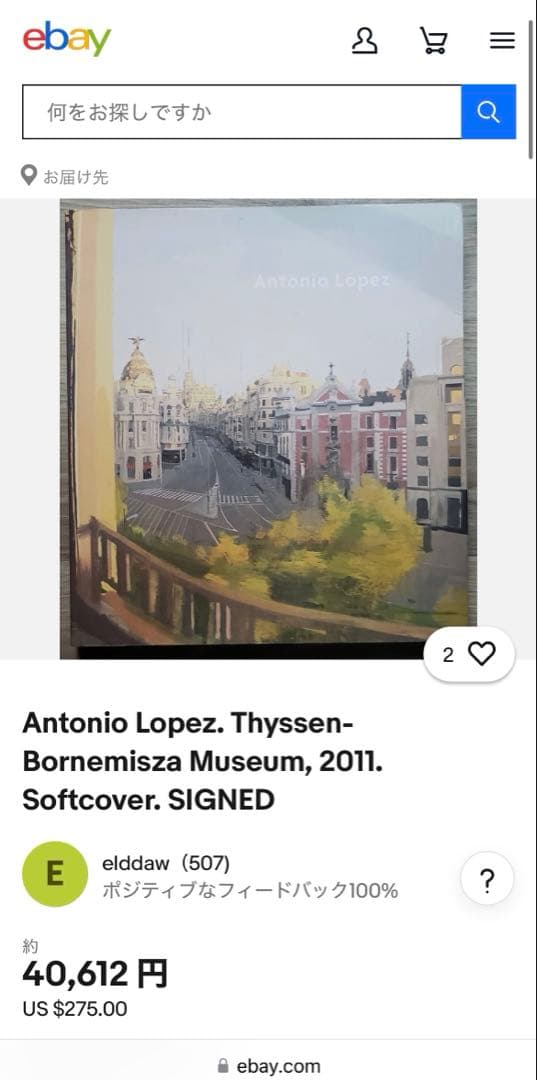The height and width of the screenshot is (1080, 537).
Task: Click the blue search magnifier button
Action: [x=488, y=112]
